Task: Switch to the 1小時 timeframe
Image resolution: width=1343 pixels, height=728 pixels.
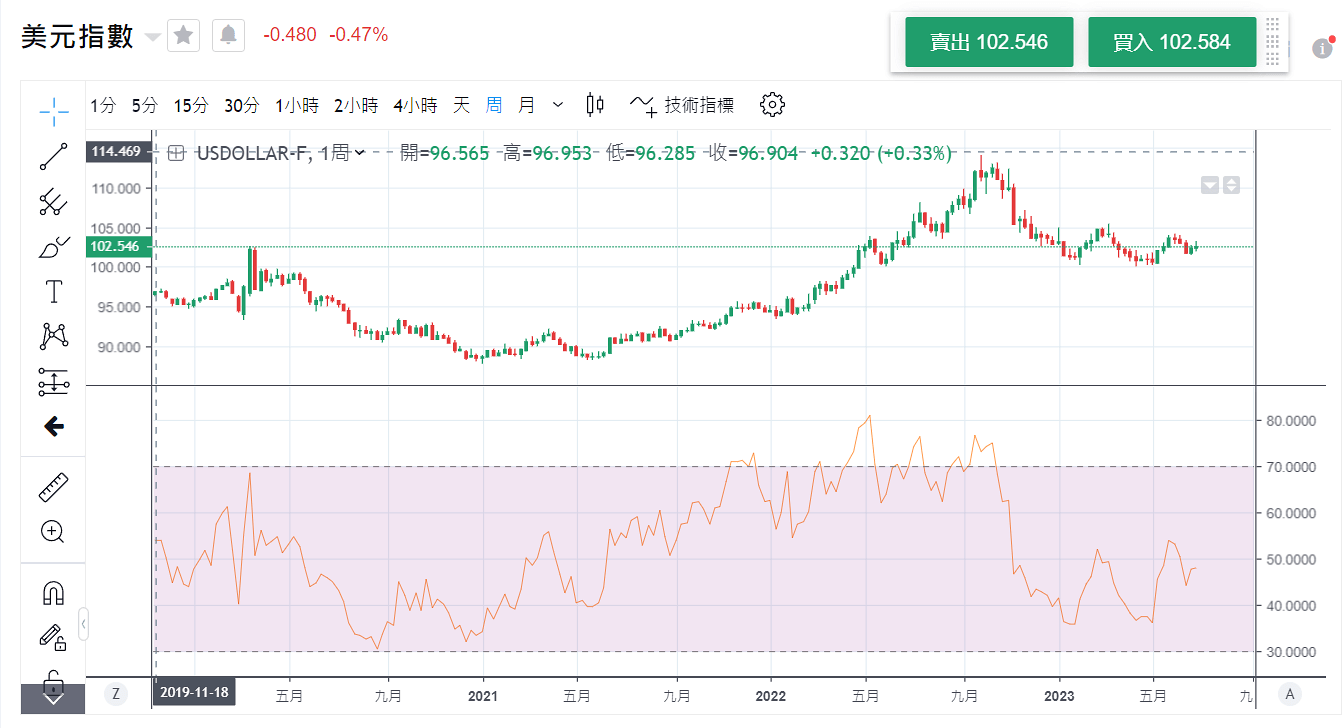Action: [297, 105]
